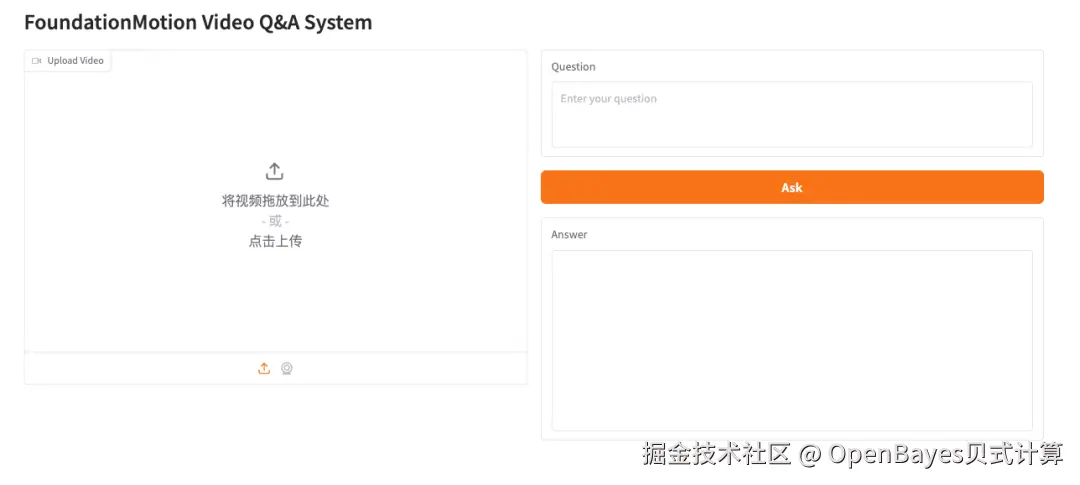Image resolution: width=1080 pixels, height=485 pixels.
Task: Click the upload arrow icon in the drop zone
Action: point(275,172)
